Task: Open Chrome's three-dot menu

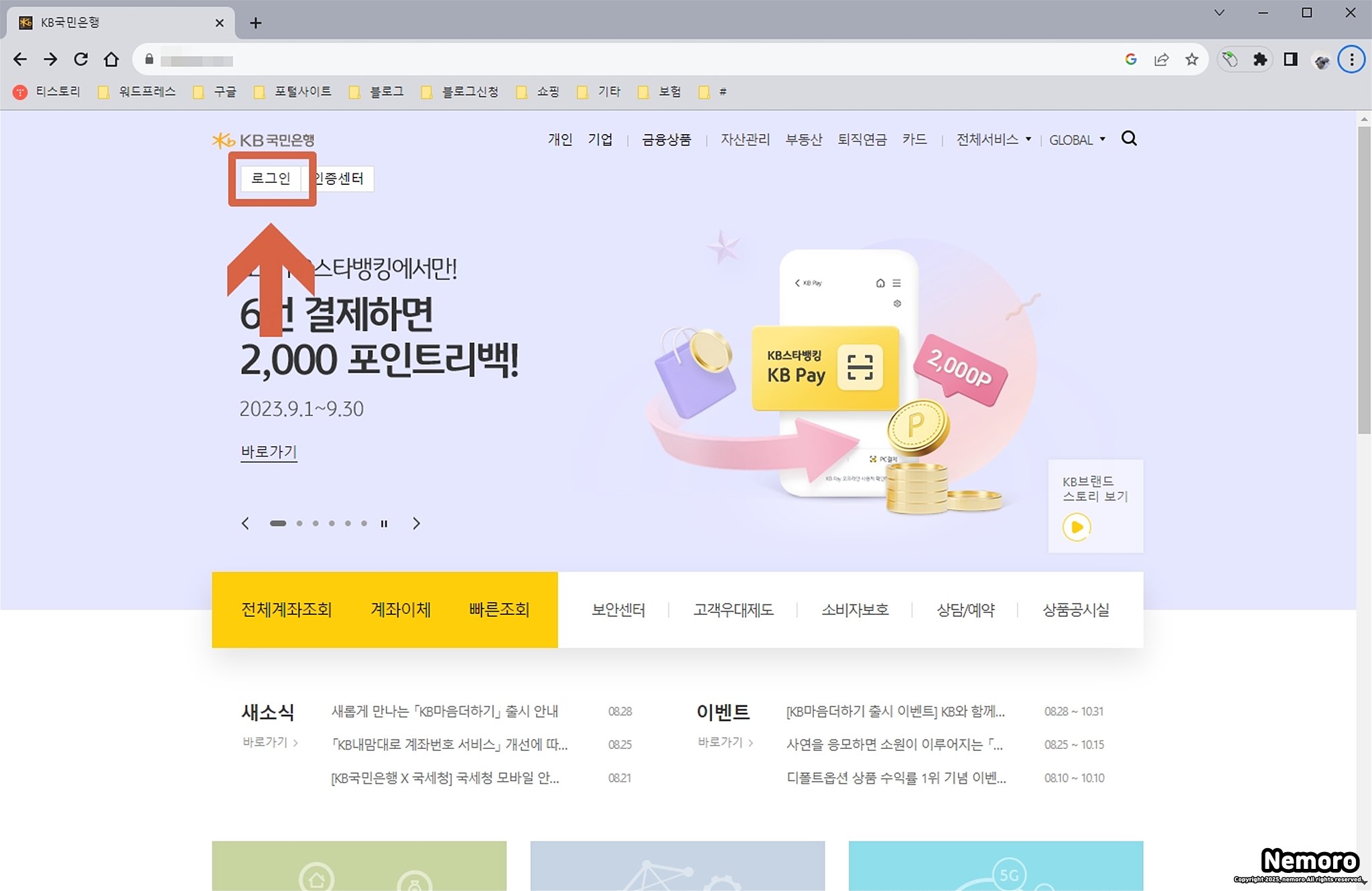Action: point(1351,60)
